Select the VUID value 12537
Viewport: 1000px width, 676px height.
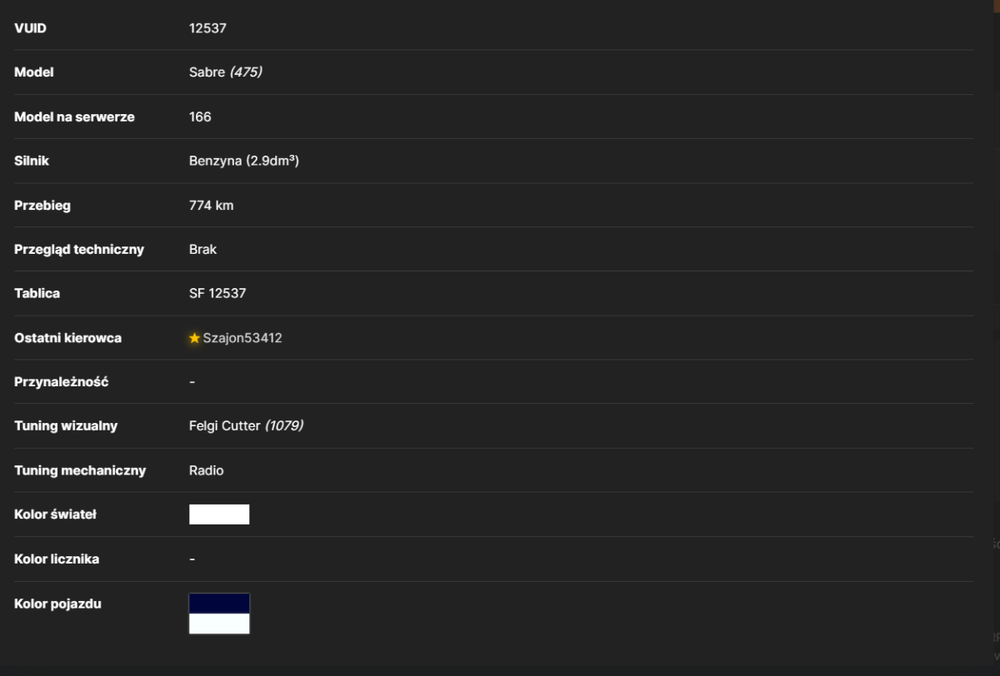pyautogui.click(x=208, y=28)
